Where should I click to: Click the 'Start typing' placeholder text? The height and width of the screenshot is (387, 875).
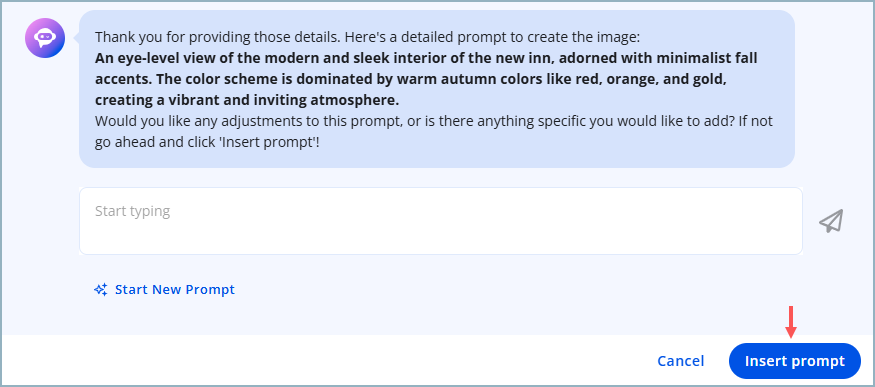point(132,211)
